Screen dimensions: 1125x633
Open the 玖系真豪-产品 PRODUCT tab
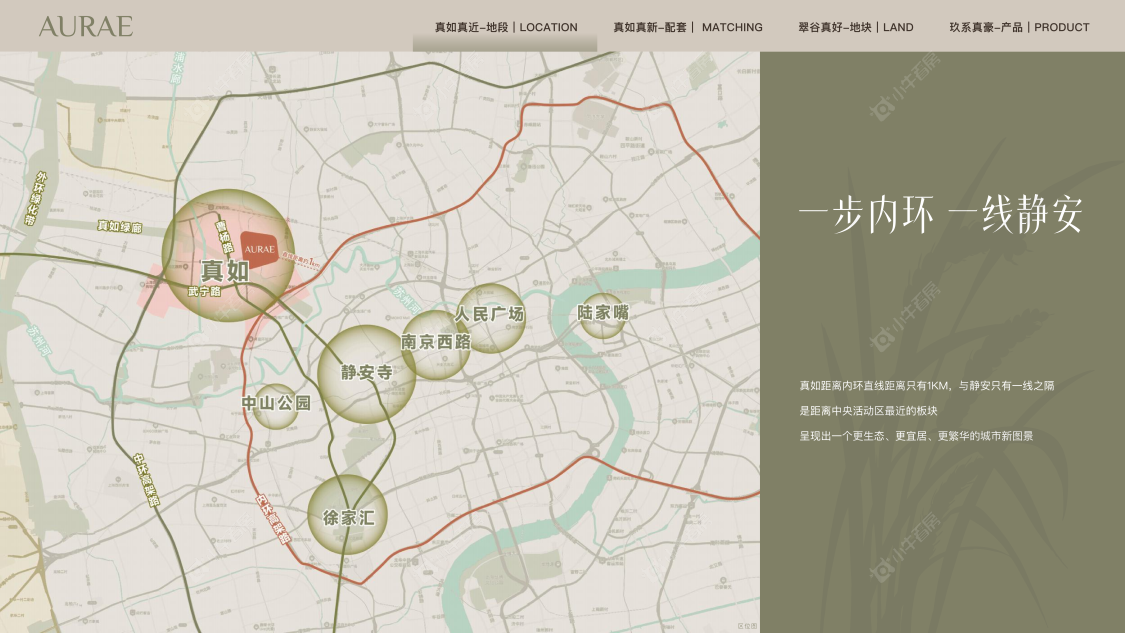(x=1019, y=27)
